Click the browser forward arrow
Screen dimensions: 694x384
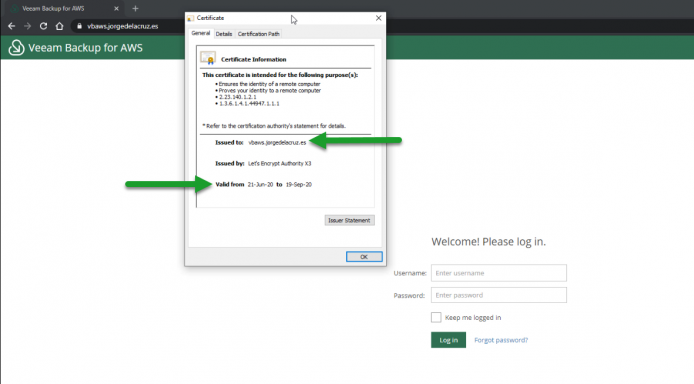point(27,26)
